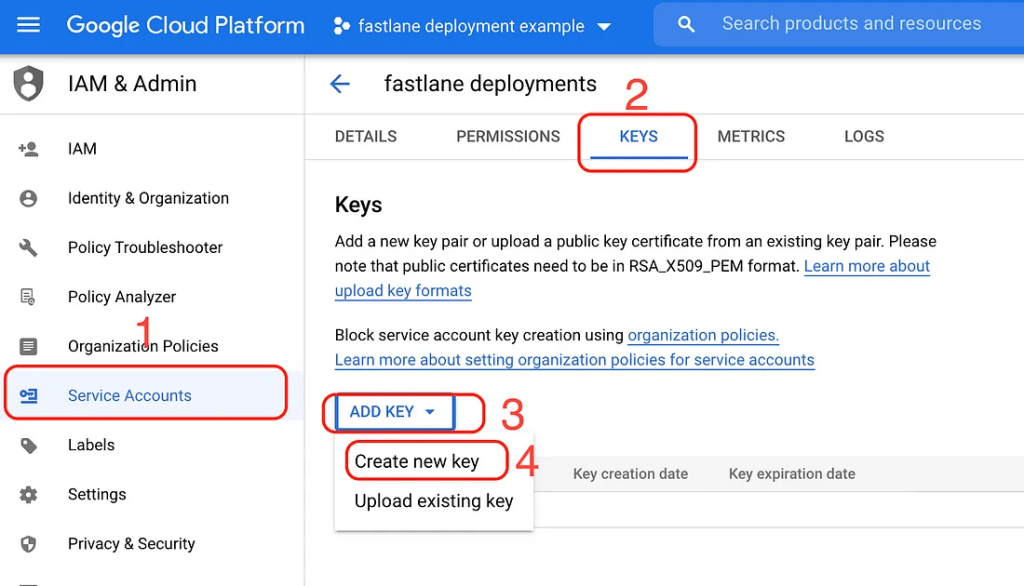
Task: Open Privacy & Security page
Action: [x=131, y=544]
